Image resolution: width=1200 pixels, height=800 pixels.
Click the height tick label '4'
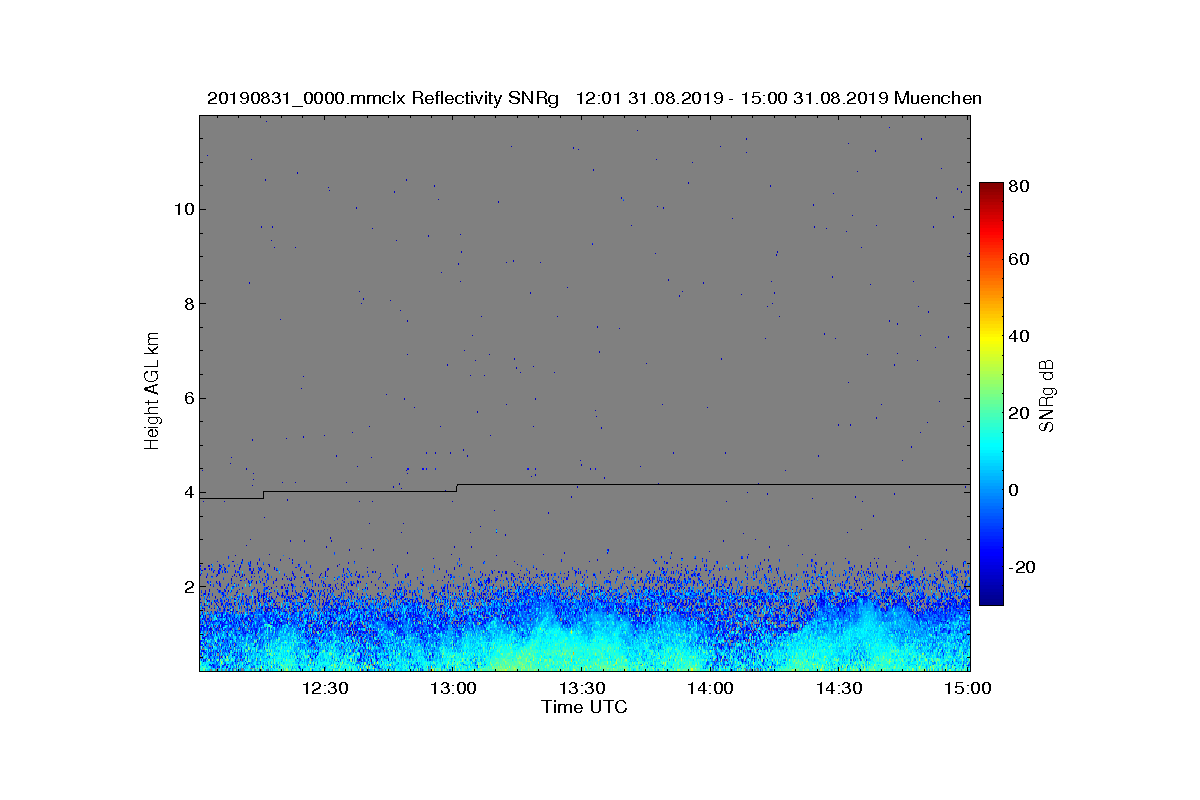click(188, 492)
